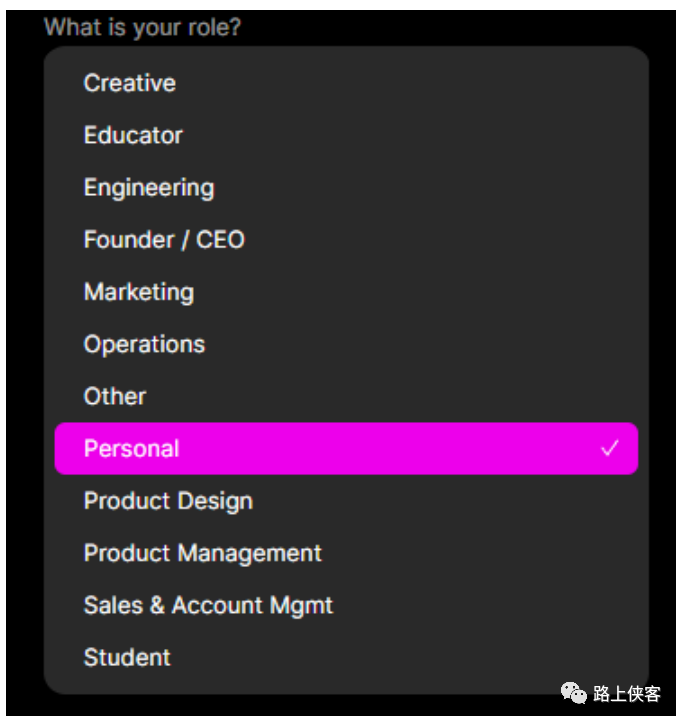Click the 路上侠客 watermark text

coord(626,694)
